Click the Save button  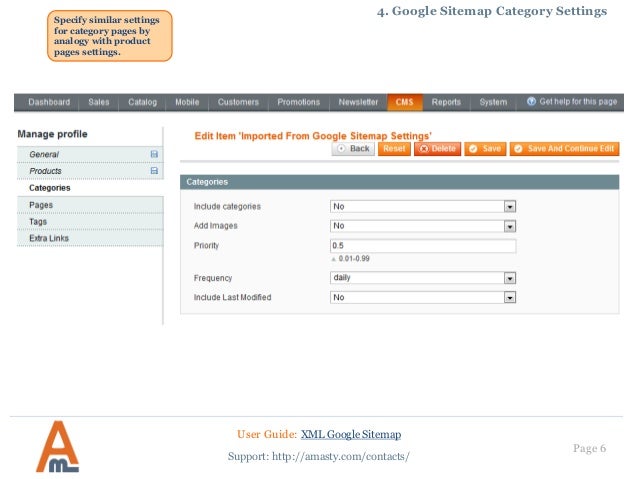[x=485, y=149]
